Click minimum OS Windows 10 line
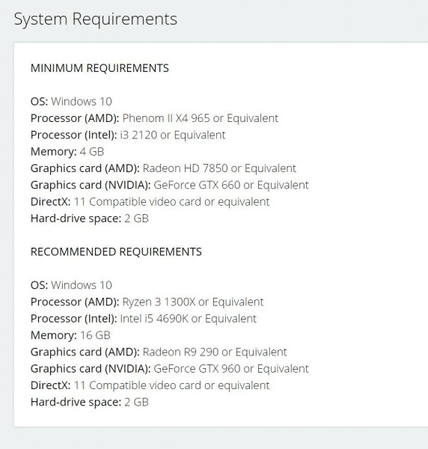Screen dimensions: 428x449 (x=71, y=101)
